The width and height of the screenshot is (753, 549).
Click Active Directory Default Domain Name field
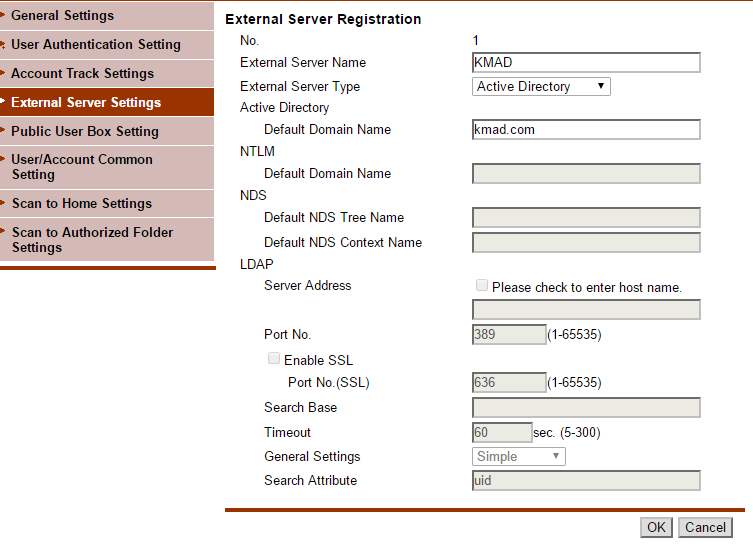[586, 130]
